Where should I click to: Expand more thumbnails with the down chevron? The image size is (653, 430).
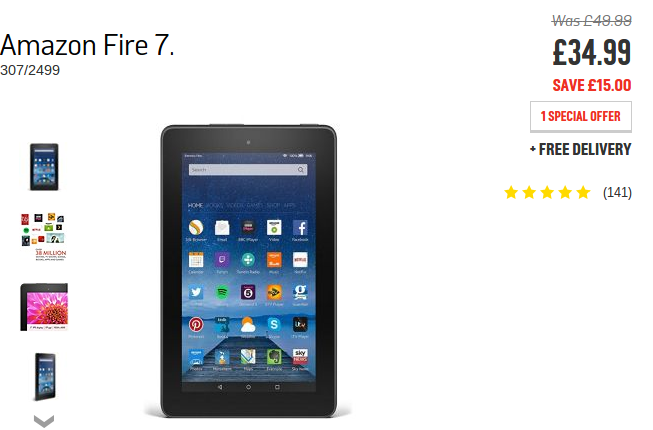(44, 421)
